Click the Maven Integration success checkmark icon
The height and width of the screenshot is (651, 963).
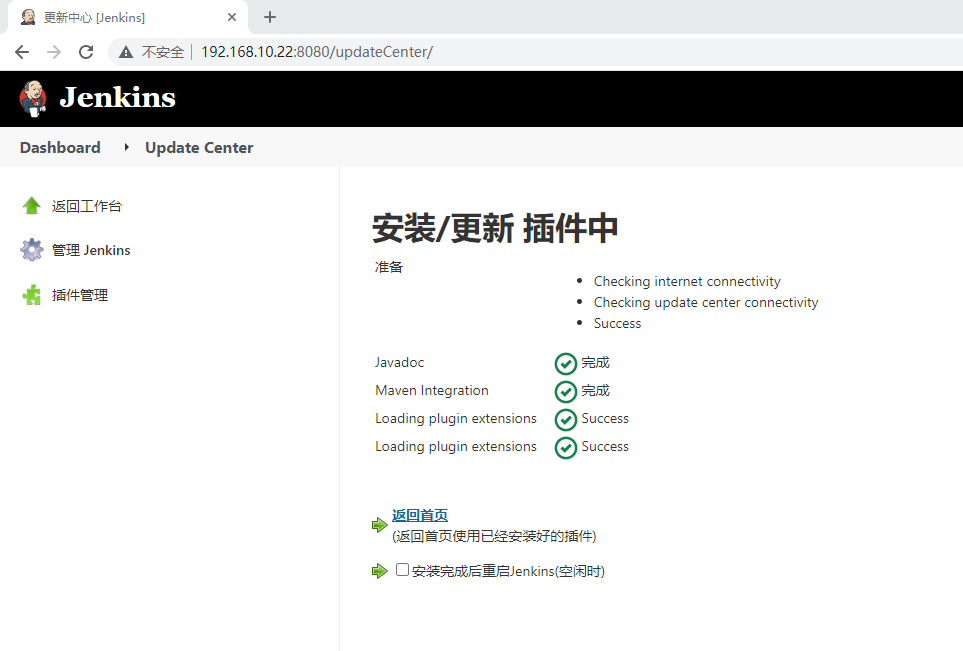coord(565,391)
